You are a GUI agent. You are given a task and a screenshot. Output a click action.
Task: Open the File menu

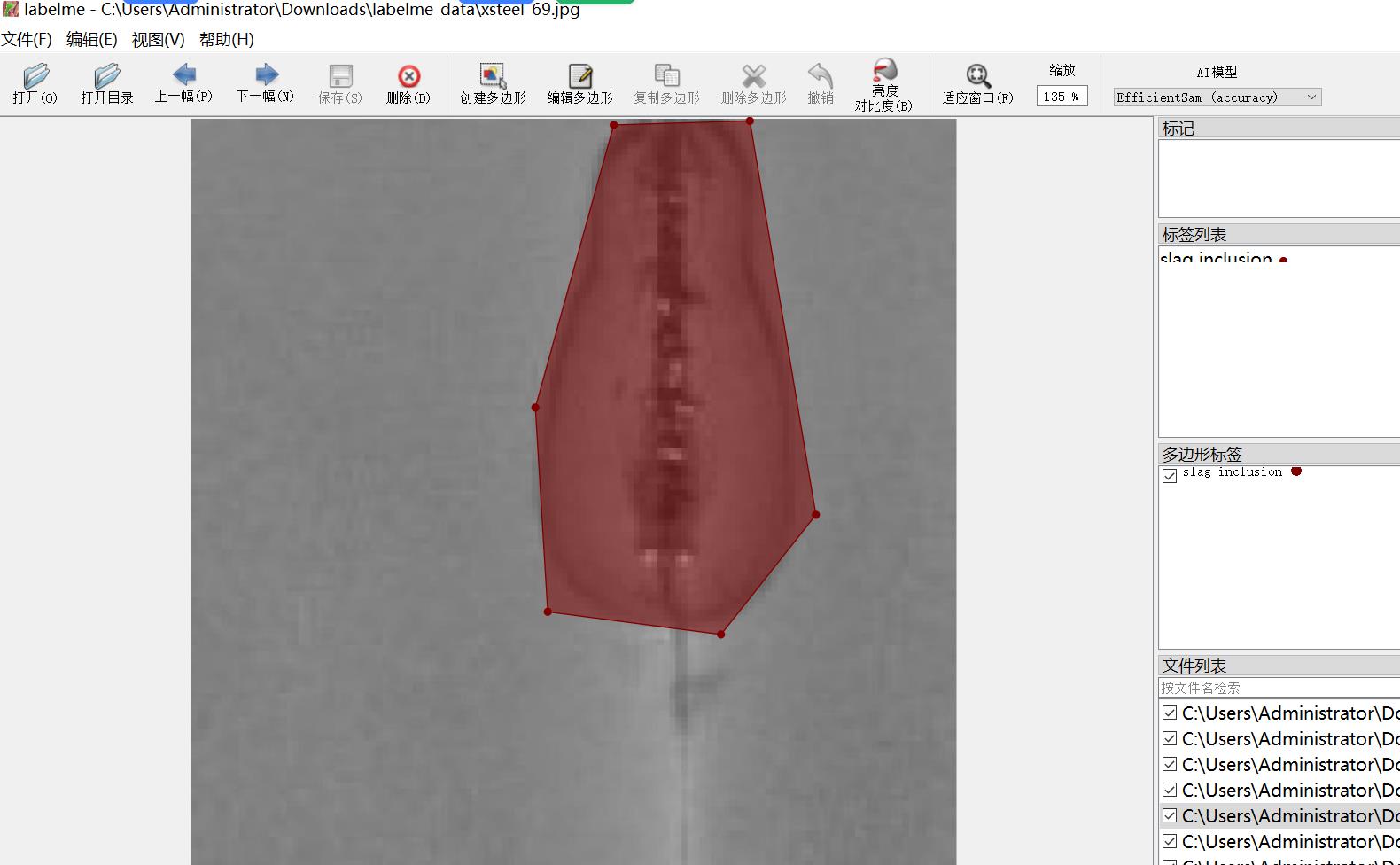pyautogui.click(x=27, y=40)
